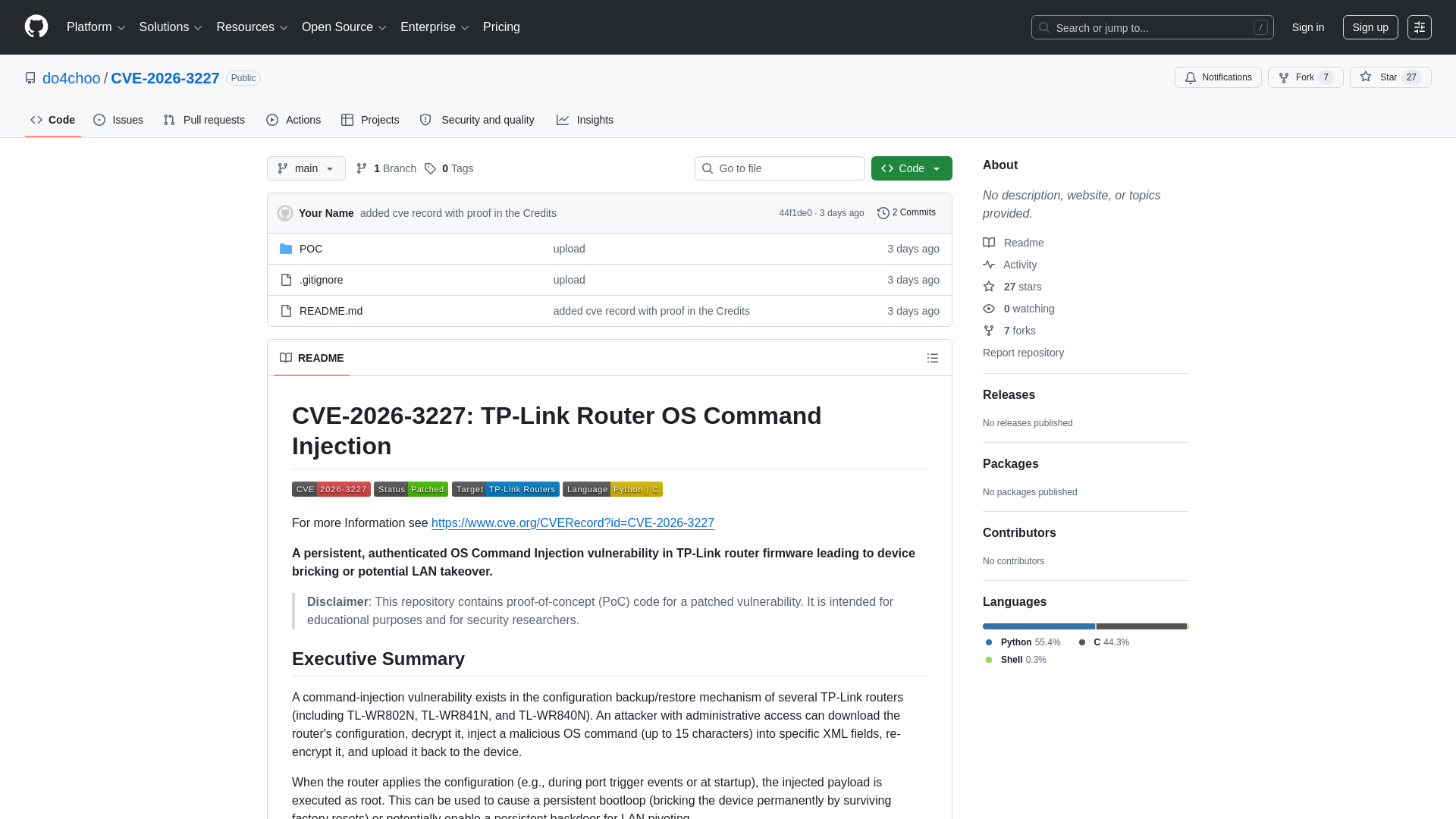Click the Packages heading link

(x=1010, y=464)
